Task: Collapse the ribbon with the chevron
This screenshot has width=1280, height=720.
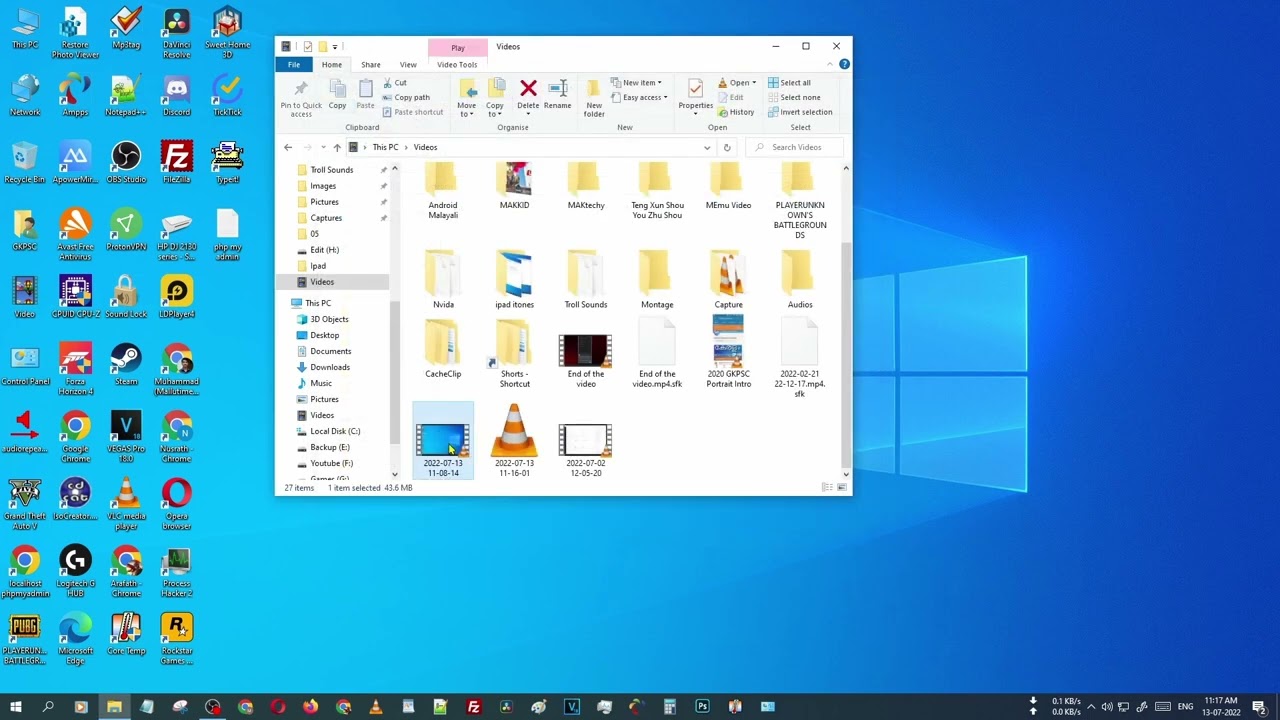Action: point(830,65)
